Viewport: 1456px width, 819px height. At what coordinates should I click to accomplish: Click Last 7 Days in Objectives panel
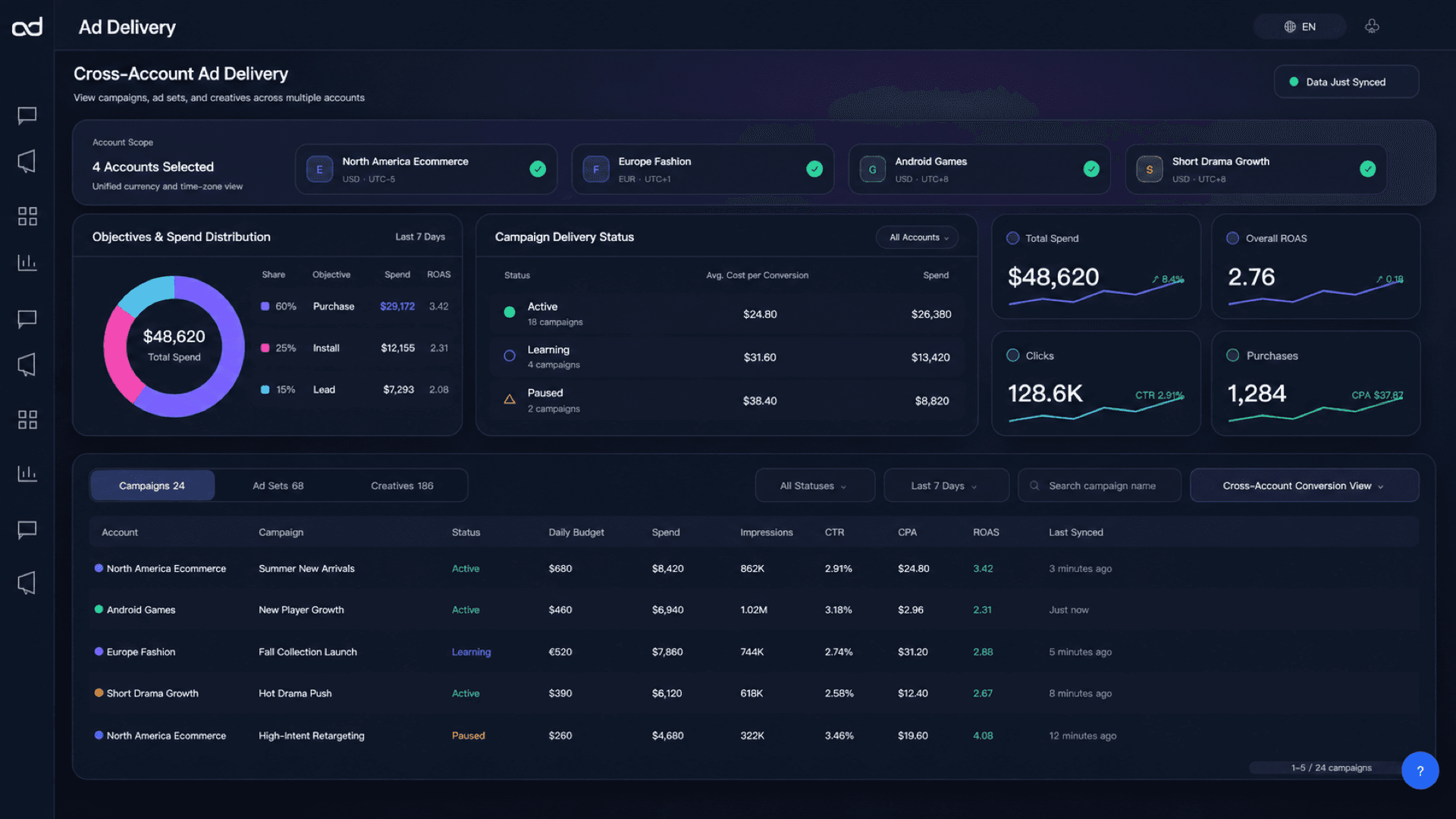click(x=420, y=237)
